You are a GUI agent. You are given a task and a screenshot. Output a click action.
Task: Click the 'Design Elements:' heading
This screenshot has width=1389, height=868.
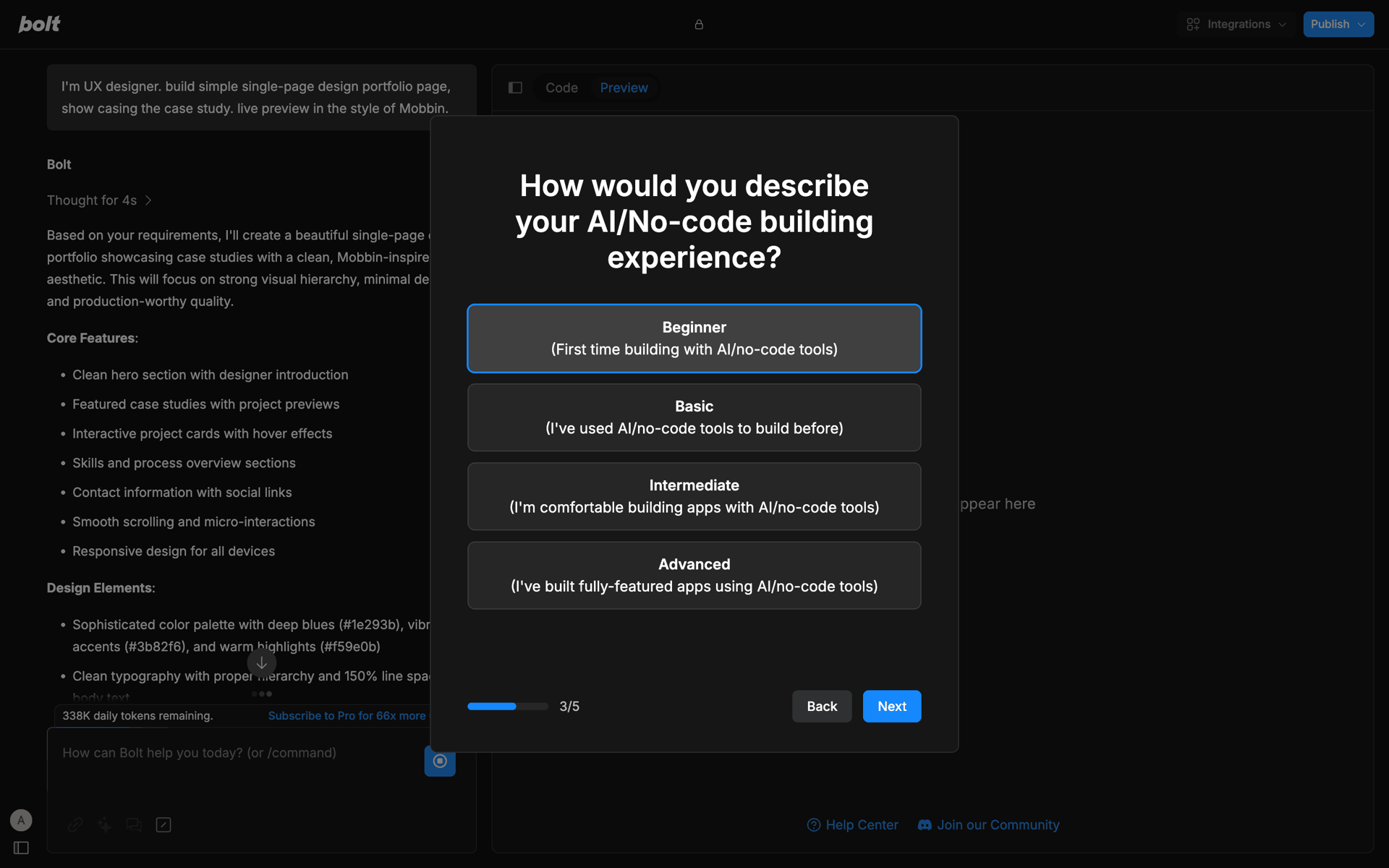tap(101, 588)
